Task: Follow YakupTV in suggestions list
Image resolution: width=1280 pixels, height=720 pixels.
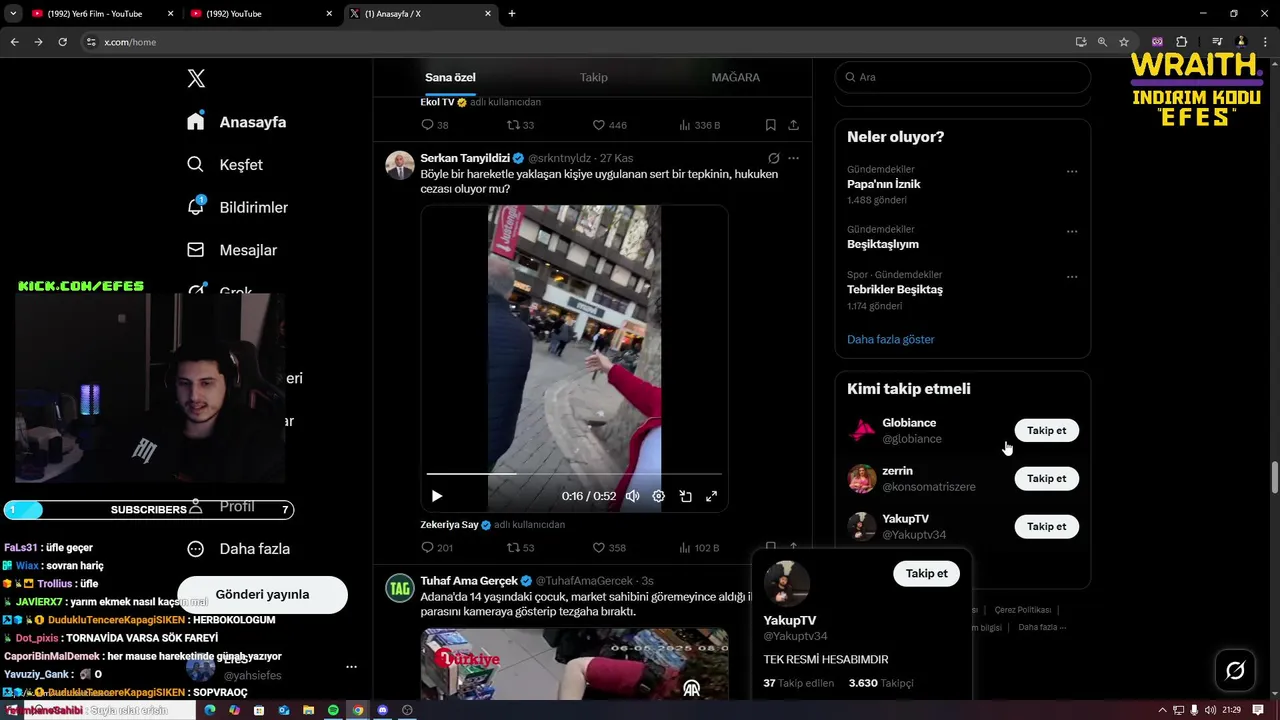Action: point(1046,526)
